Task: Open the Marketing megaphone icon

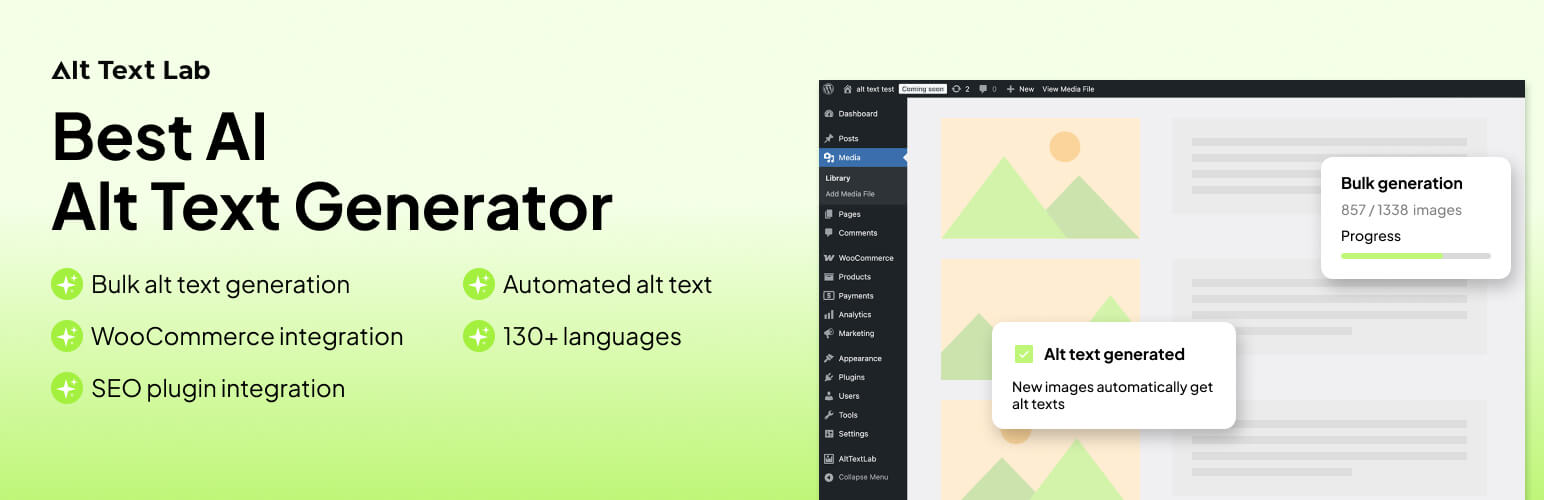Action: click(x=829, y=333)
